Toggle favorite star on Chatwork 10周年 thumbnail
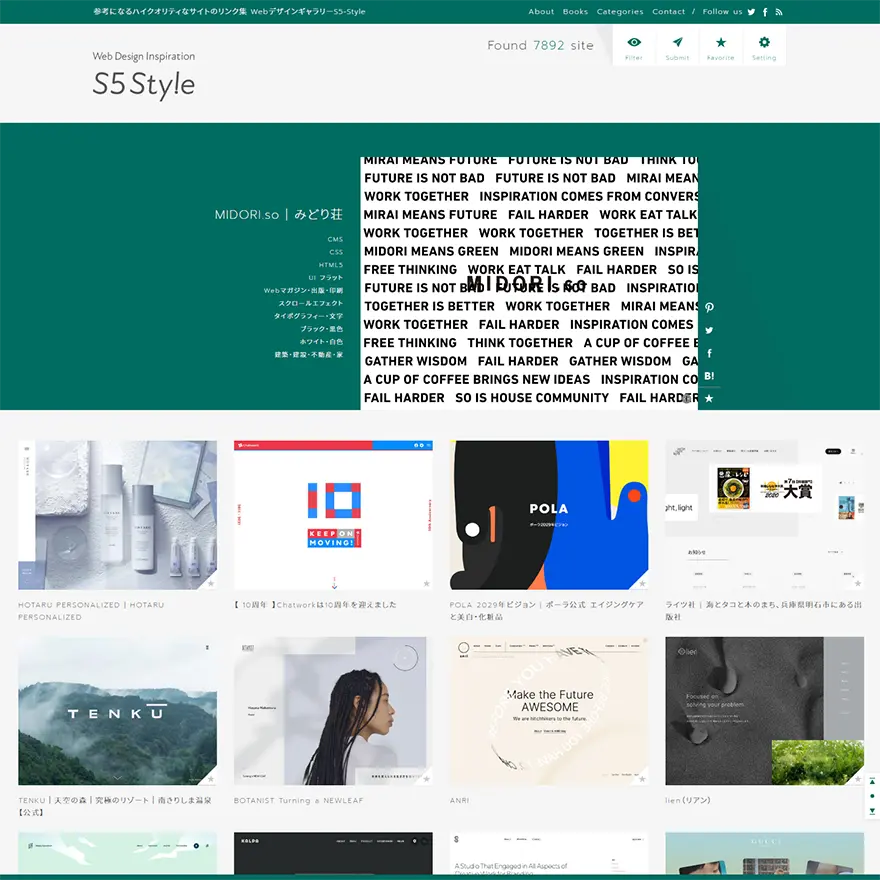 coord(427,584)
